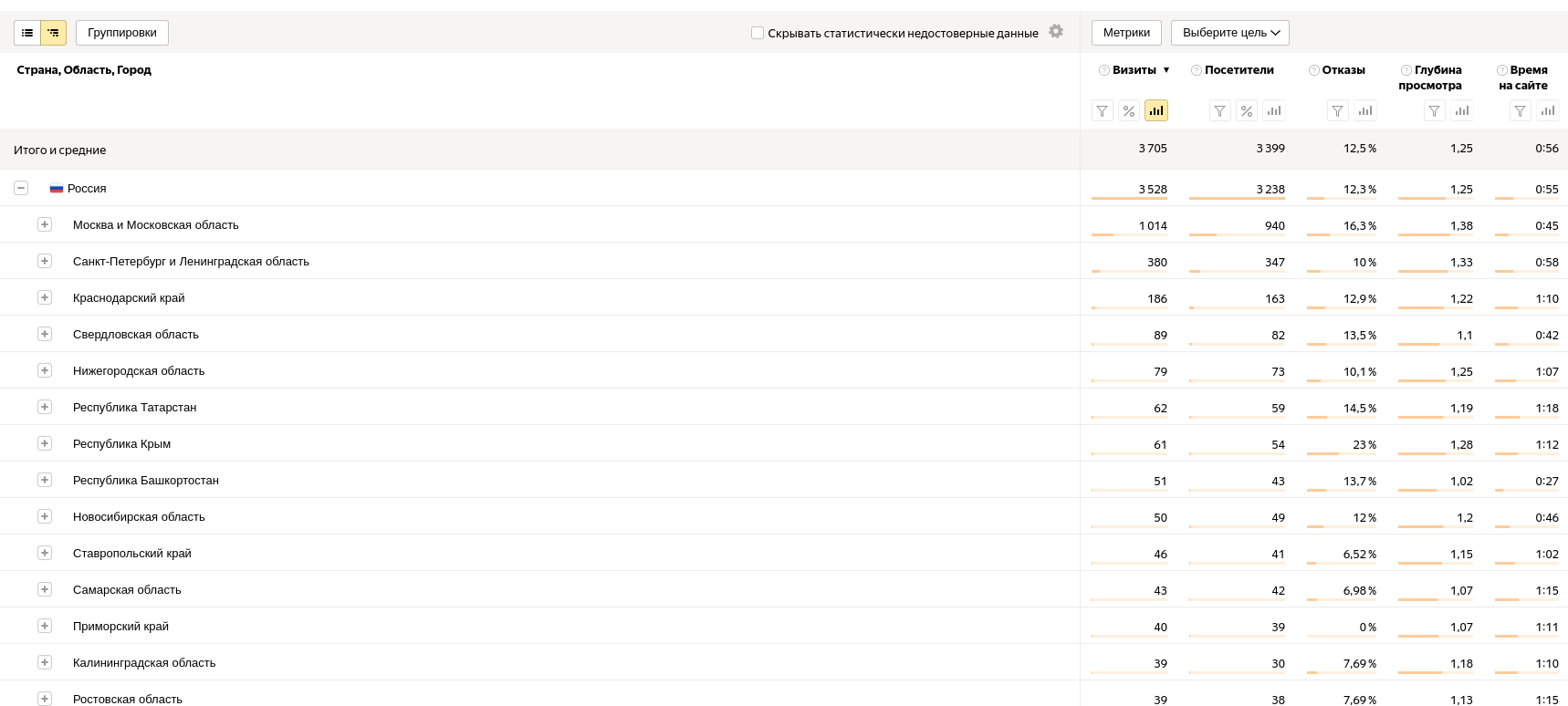Screen dimensions: 1568x706
Task: Click filter icon under Отказы column
Action: point(1337,111)
